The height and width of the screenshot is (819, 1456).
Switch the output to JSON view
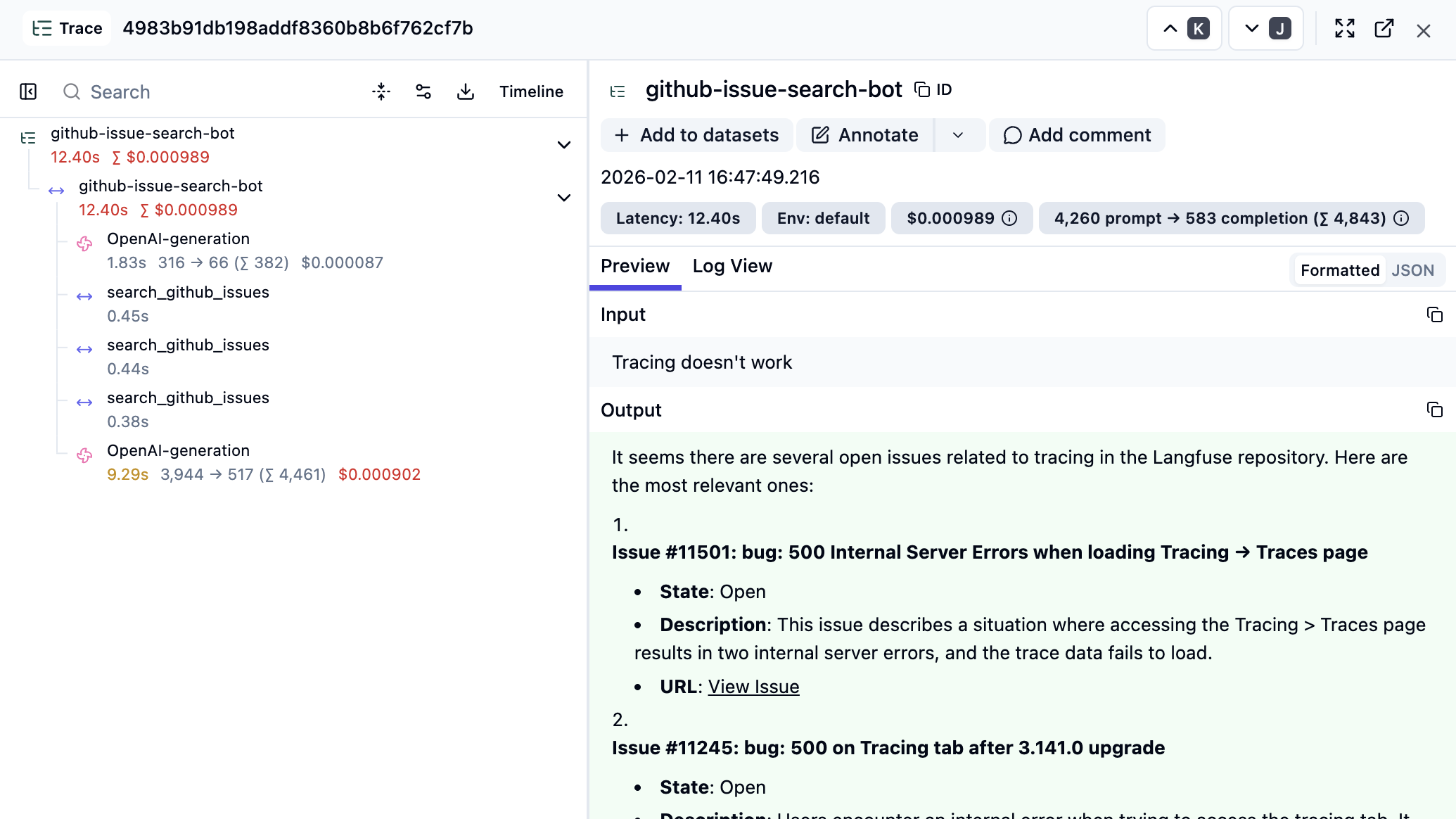1413,269
